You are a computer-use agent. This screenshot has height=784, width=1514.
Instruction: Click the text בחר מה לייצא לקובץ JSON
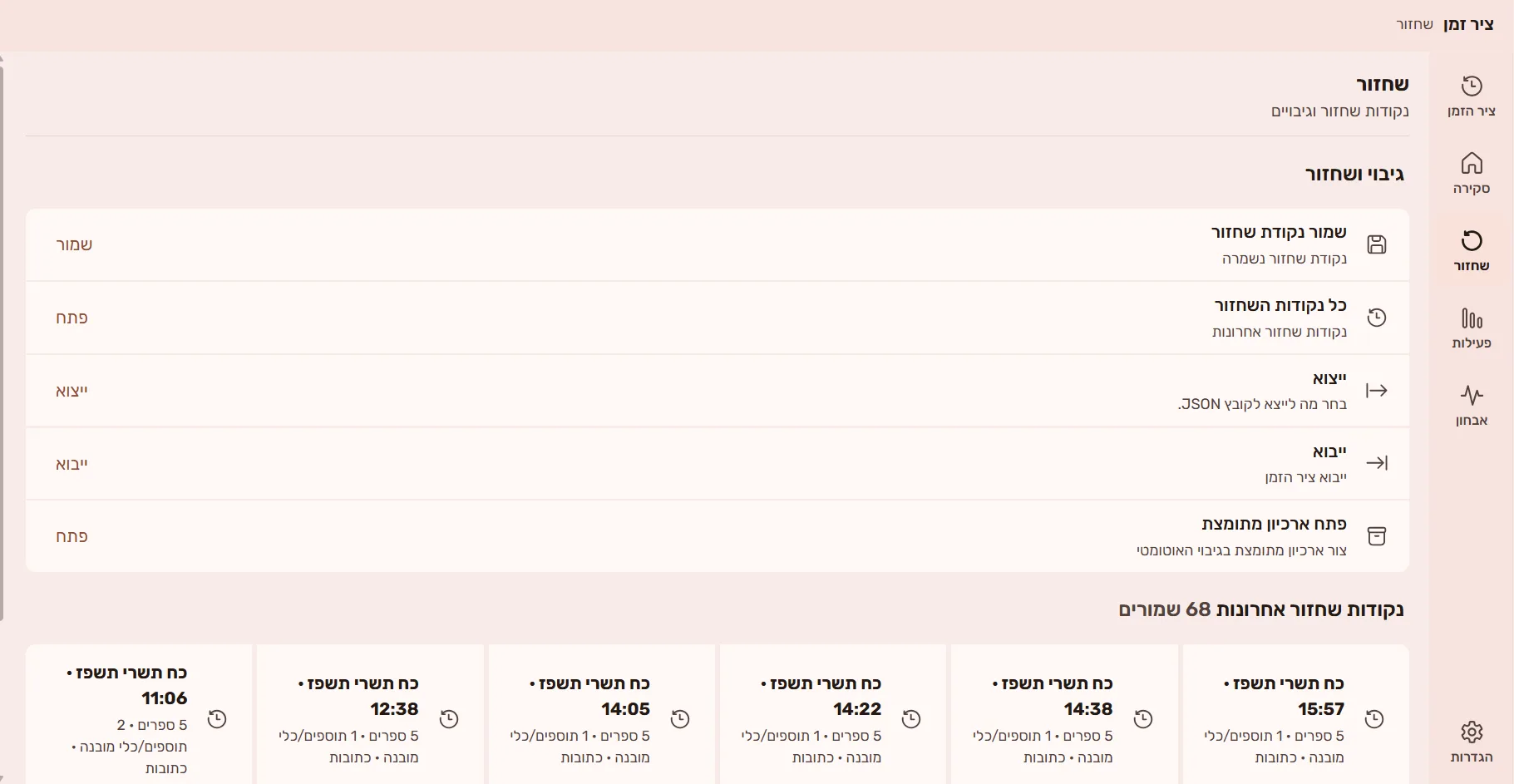1262,404
